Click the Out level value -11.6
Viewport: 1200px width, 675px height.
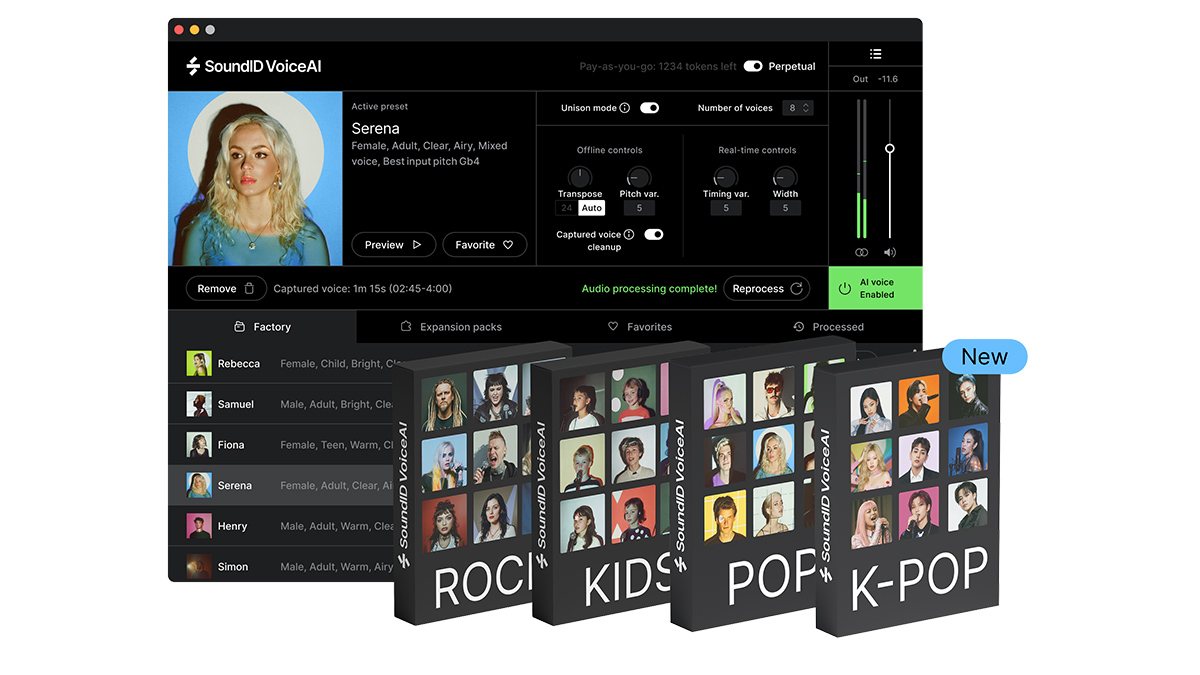tap(888, 79)
